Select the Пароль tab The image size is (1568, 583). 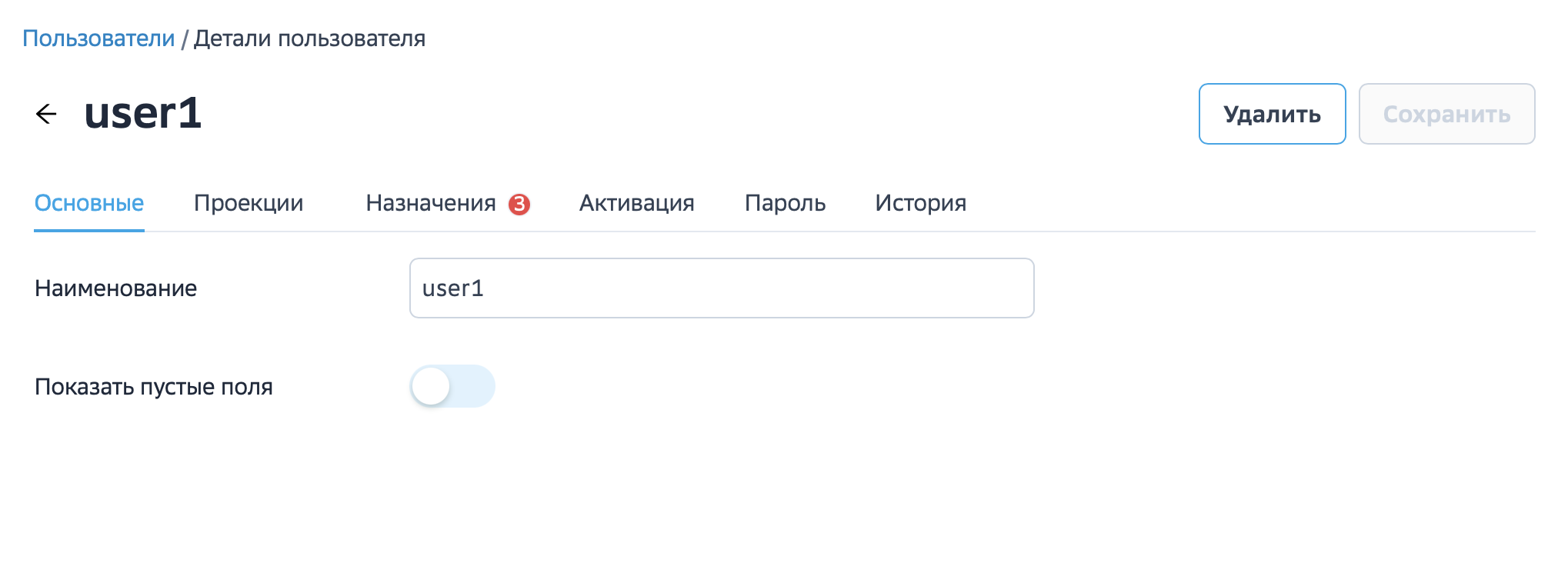tap(785, 203)
